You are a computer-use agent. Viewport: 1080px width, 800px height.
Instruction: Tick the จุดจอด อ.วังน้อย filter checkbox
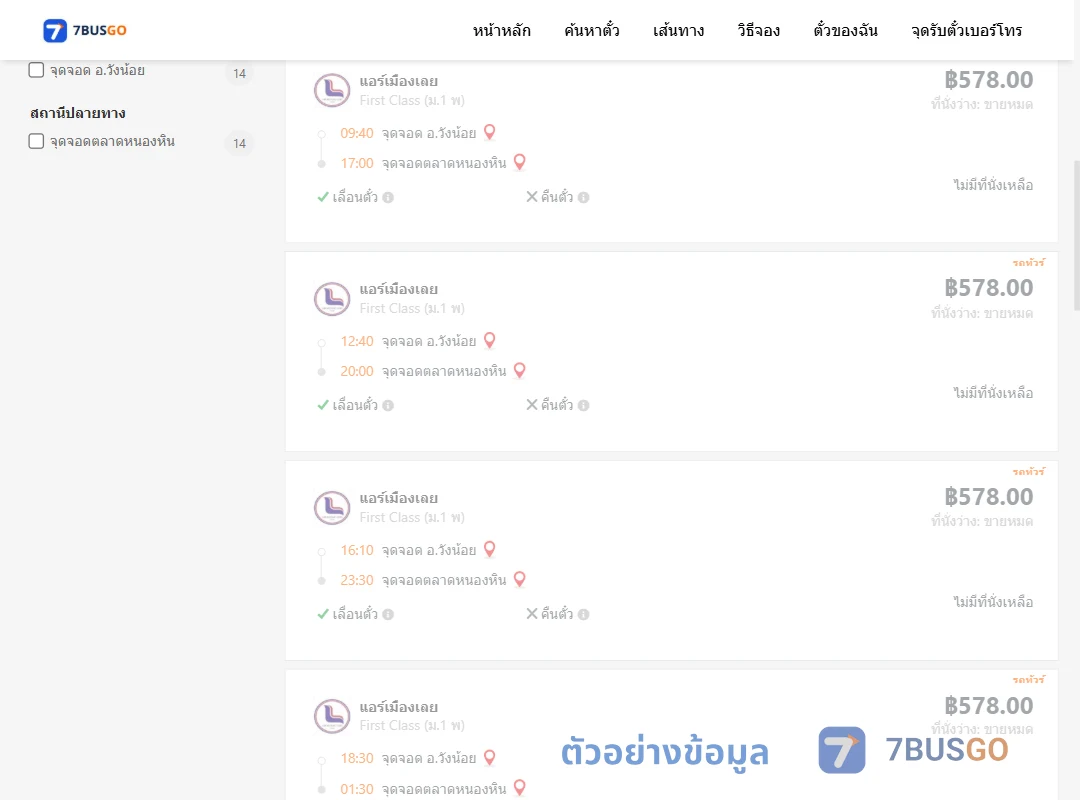coord(36,70)
